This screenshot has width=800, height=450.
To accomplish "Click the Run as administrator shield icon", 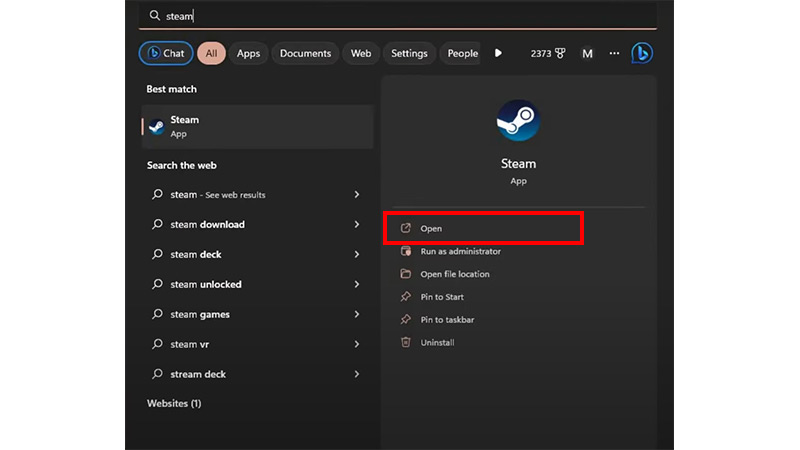I will (x=406, y=251).
